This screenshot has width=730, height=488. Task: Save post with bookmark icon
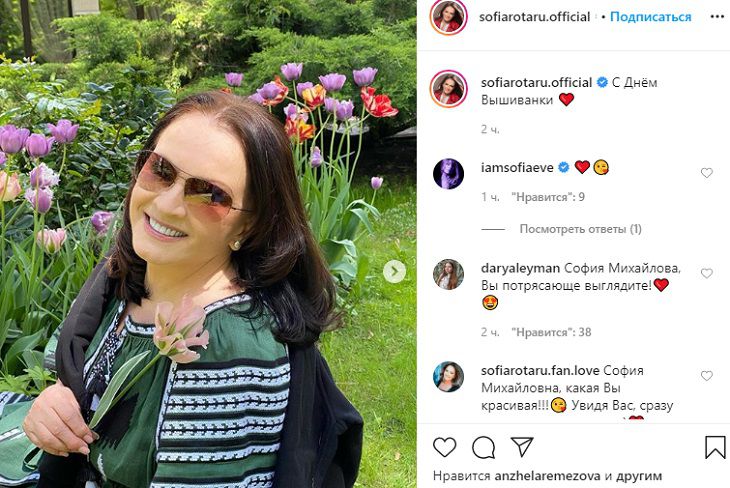click(x=714, y=446)
